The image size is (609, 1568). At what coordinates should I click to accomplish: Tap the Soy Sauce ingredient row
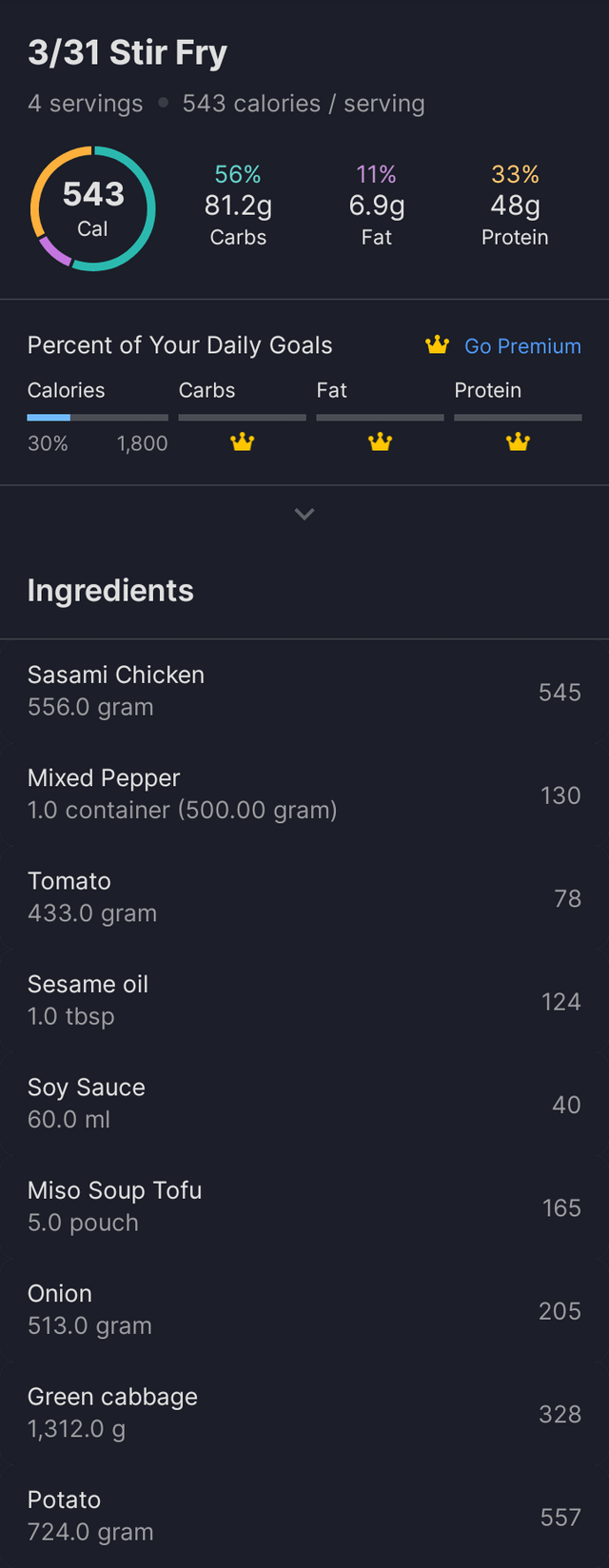point(304,1104)
